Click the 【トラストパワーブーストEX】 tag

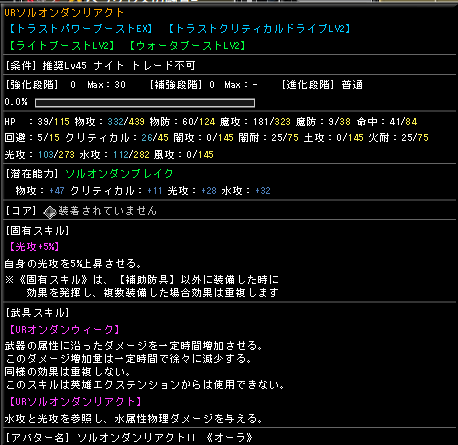pyautogui.click(x=80, y=29)
